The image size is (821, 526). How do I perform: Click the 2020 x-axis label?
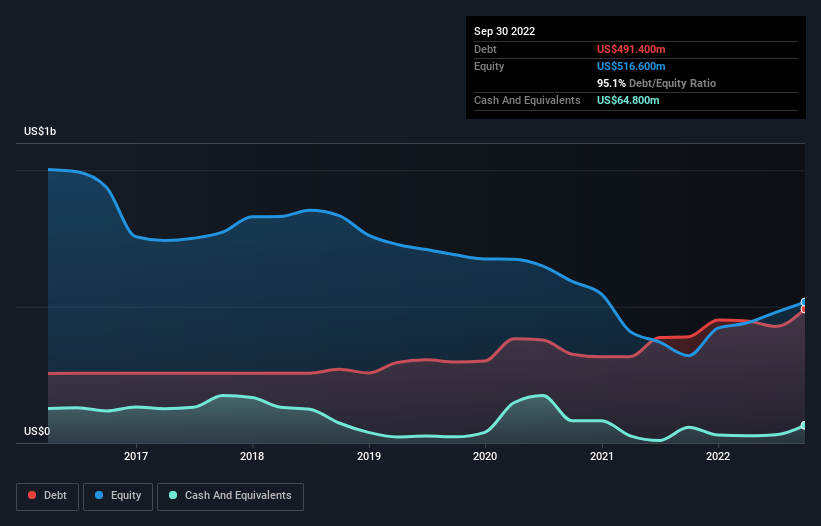[x=485, y=456]
